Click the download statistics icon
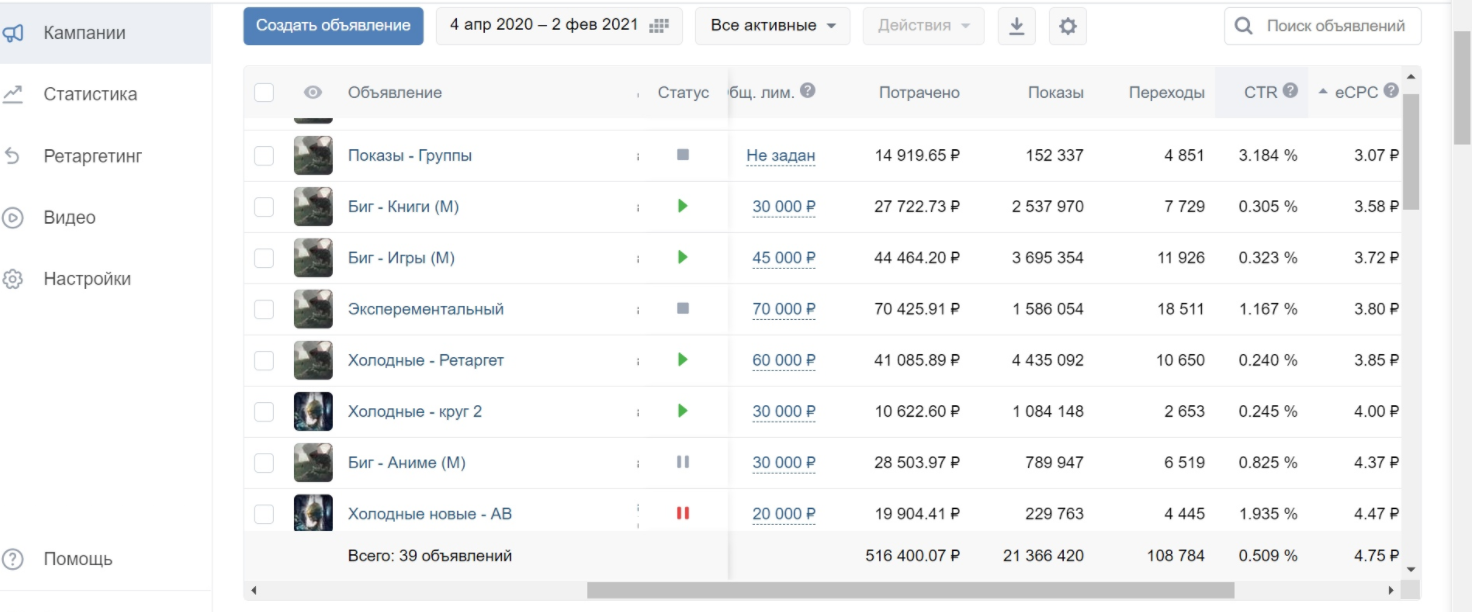Viewport: 1479px width, 612px height. point(1016,26)
